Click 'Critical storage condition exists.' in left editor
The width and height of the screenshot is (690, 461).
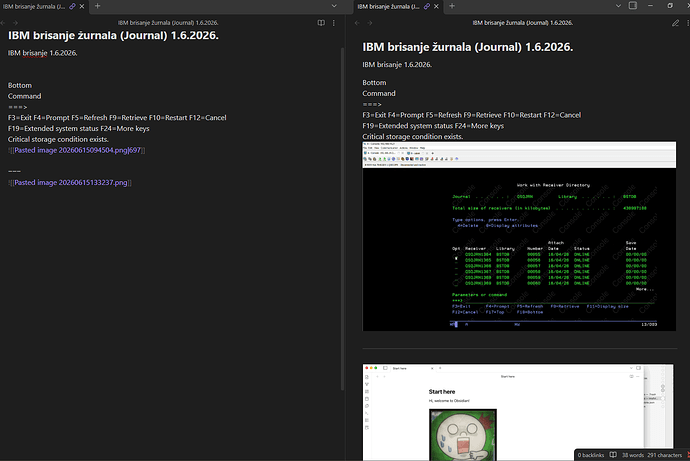click(58, 139)
